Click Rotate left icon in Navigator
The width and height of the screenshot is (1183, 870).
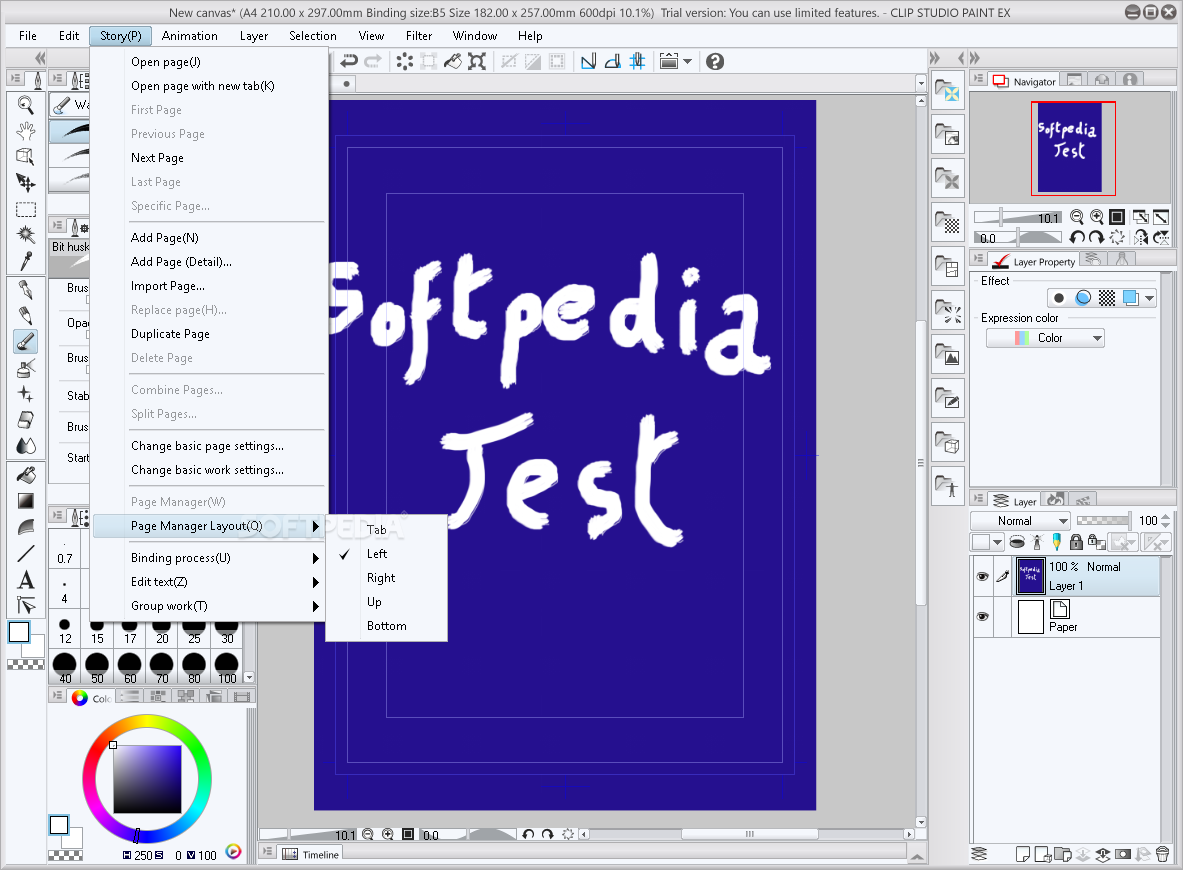pyautogui.click(x=1077, y=238)
